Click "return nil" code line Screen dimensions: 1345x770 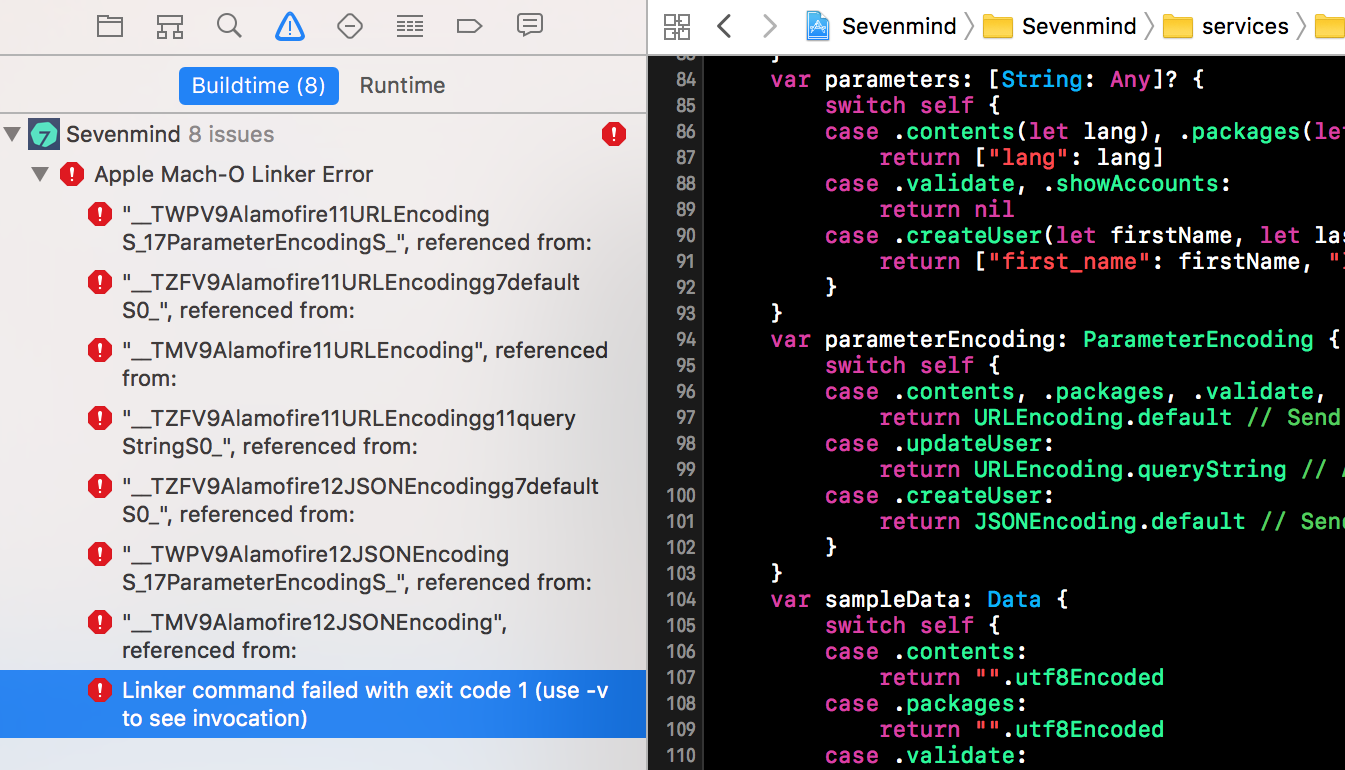click(946, 209)
